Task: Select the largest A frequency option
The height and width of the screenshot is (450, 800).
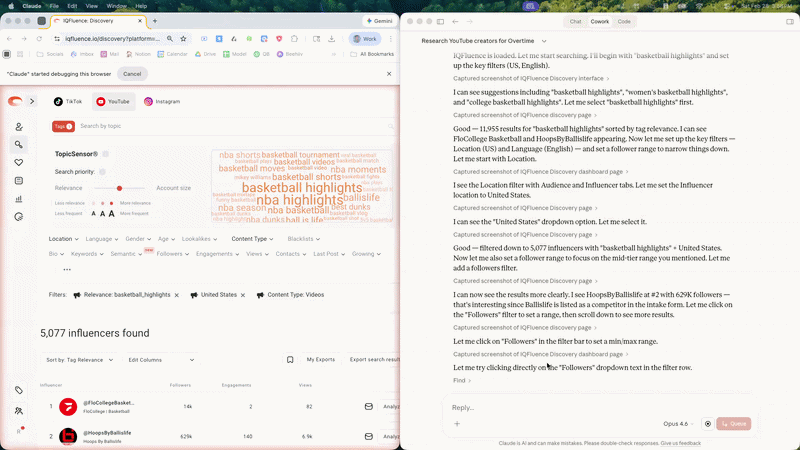Action: click(x=111, y=214)
